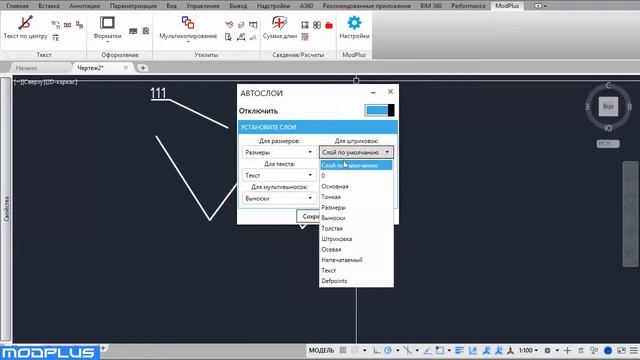Image resolution: width=640 pixels, height=360 pixels.
Task: Click the four-squares icon beside the red briefcase
Action: point(317,25)
